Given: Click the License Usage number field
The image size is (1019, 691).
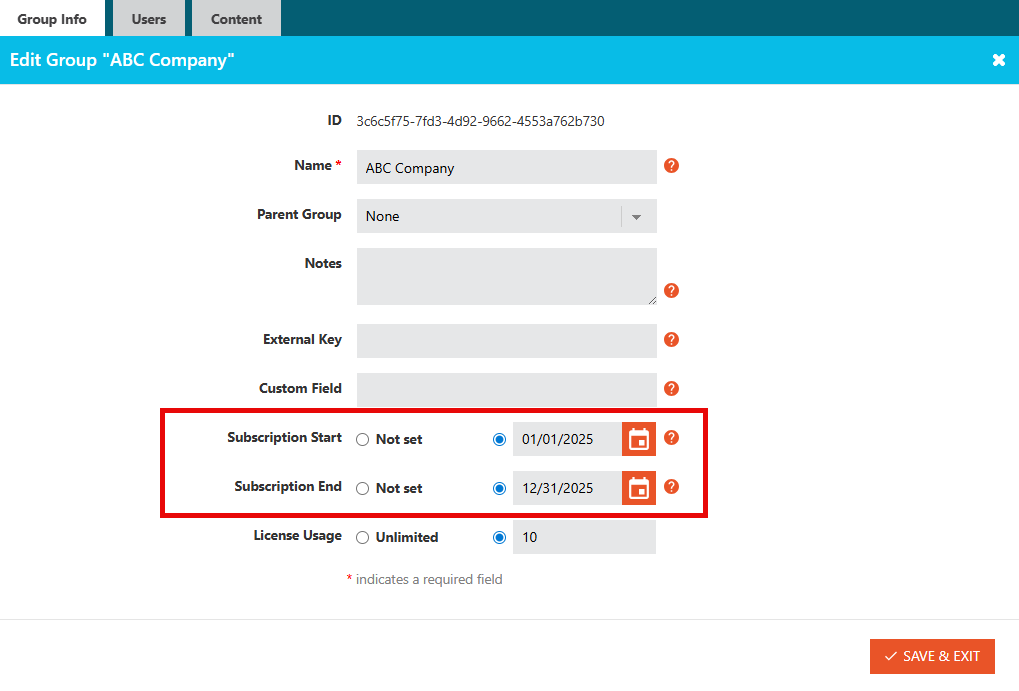Looking at the screenshot, I should click(x=584, y=537).
